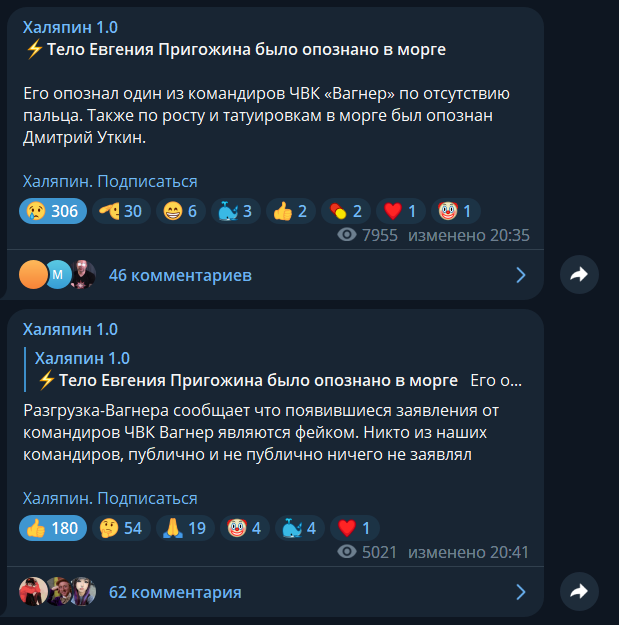Click the pill emoji reaction with 2
The image size is (619, 625).
click(346, 211)
